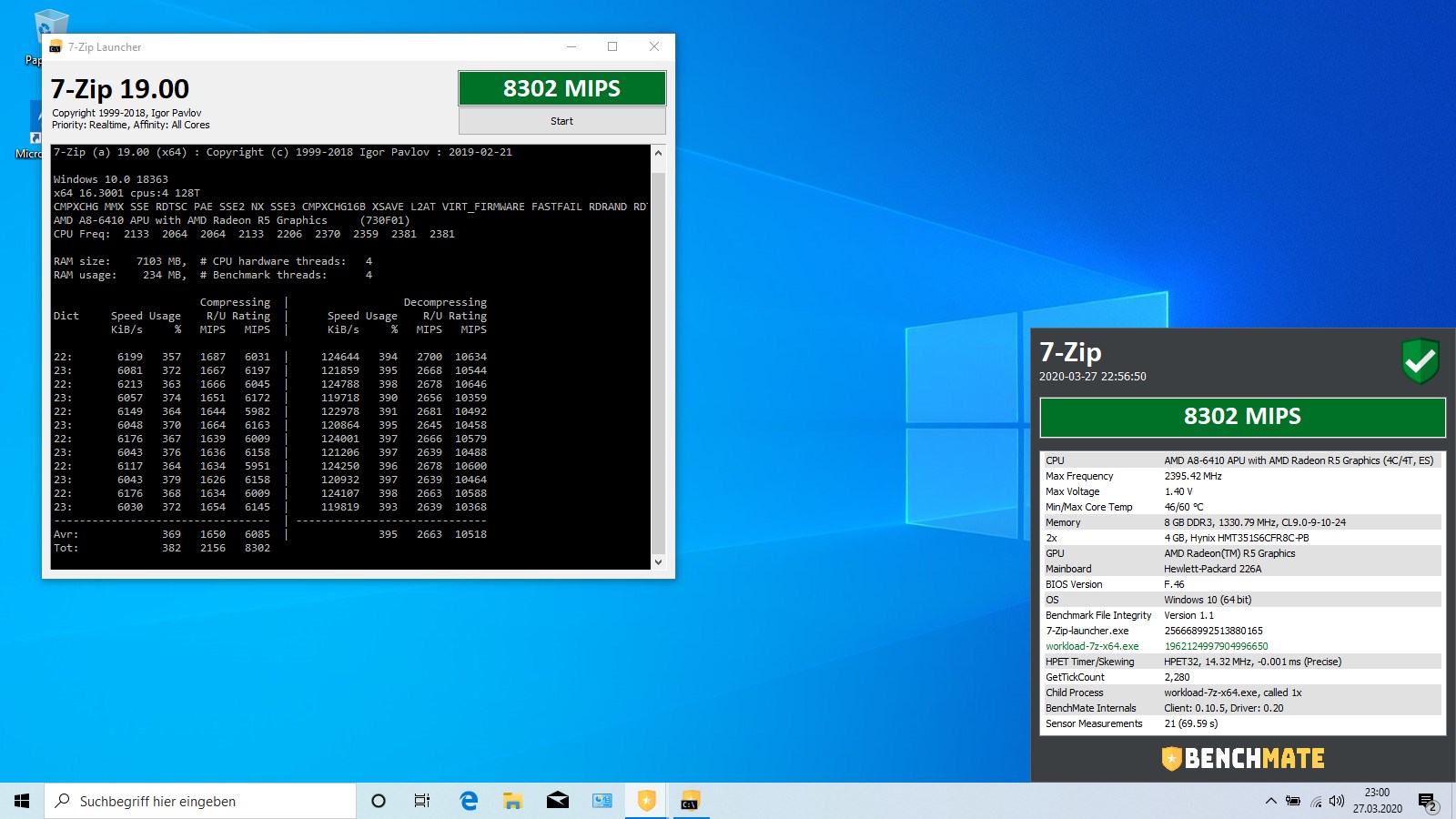The height and width of the screenshot is (819, 1456).
Task: Launch Microsoft Edge from the taskbar
Action: 469,801
